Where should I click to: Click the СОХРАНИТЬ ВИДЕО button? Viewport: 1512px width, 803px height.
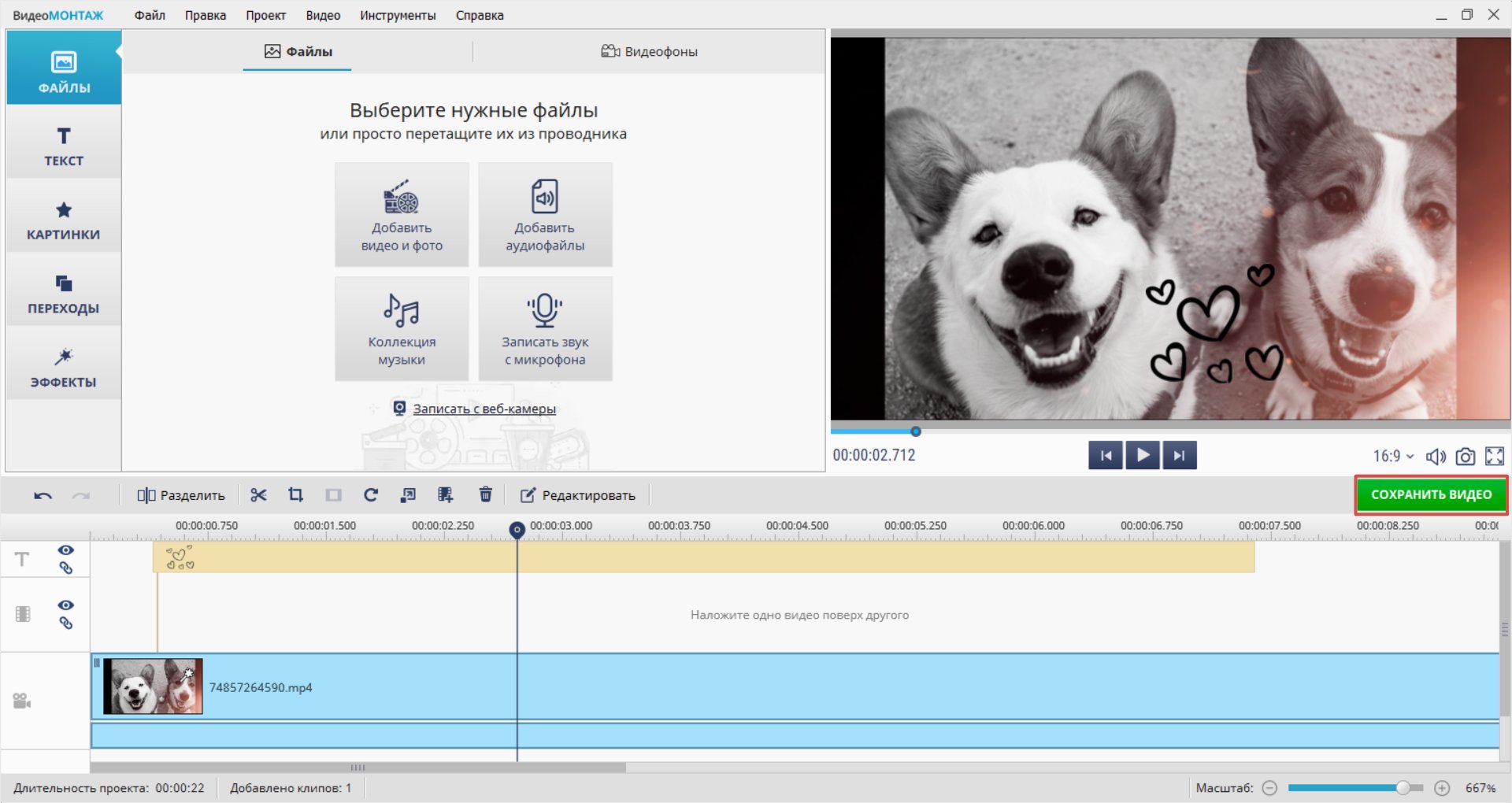[x=1431, y=495]
